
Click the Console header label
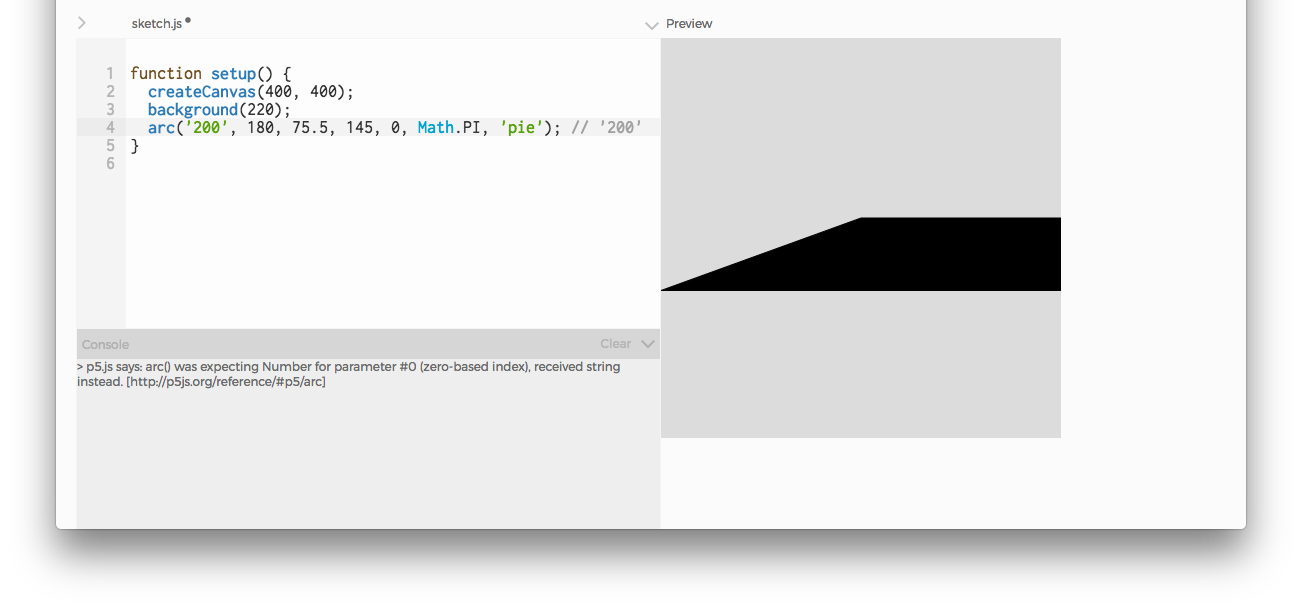tap(105, 343)
